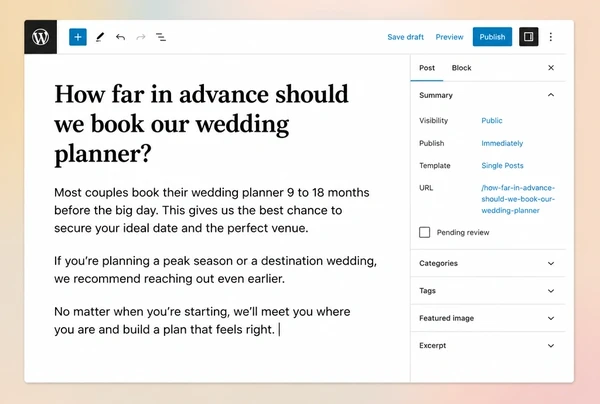
Task: Click the post title heading
Action: click(202, 124)
